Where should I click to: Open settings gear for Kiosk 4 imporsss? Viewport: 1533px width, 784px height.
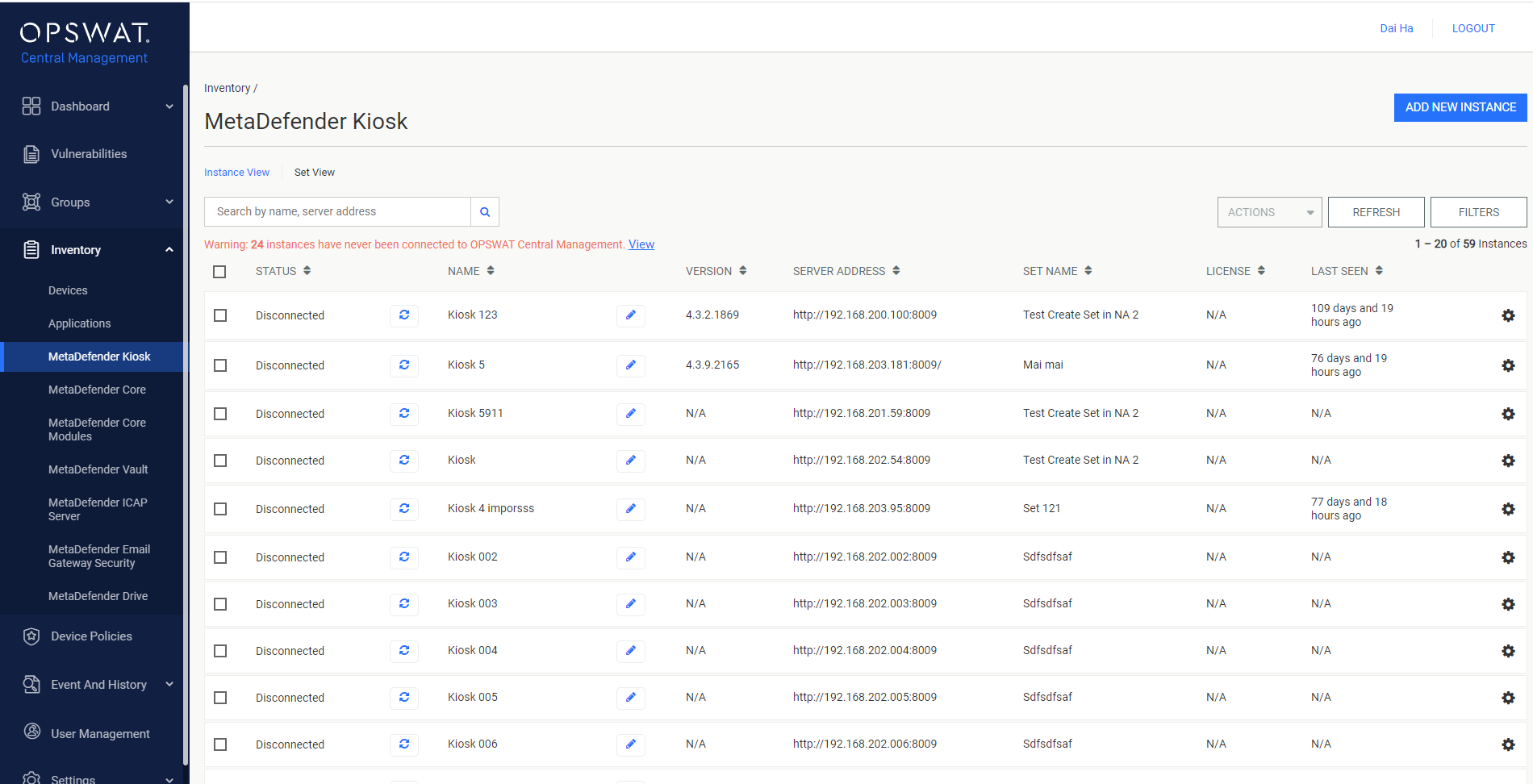[1508, 509]
